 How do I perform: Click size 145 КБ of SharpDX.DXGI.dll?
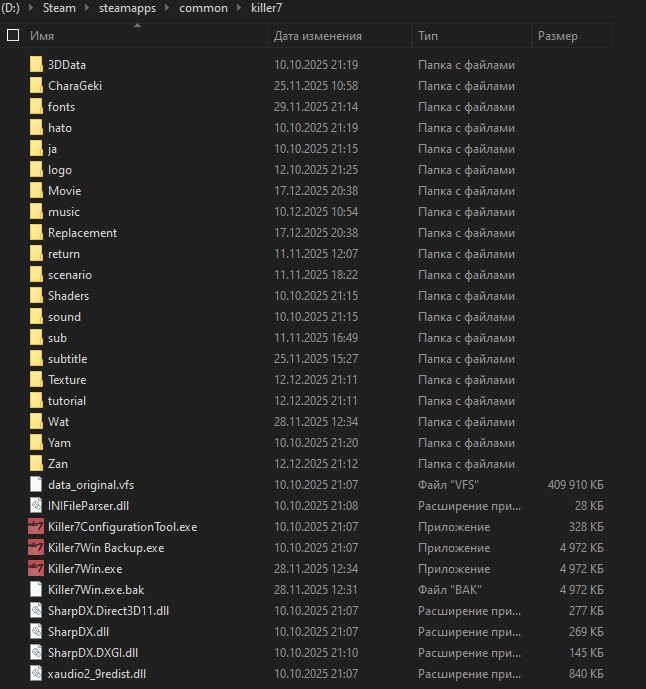[x=586, y=653]
